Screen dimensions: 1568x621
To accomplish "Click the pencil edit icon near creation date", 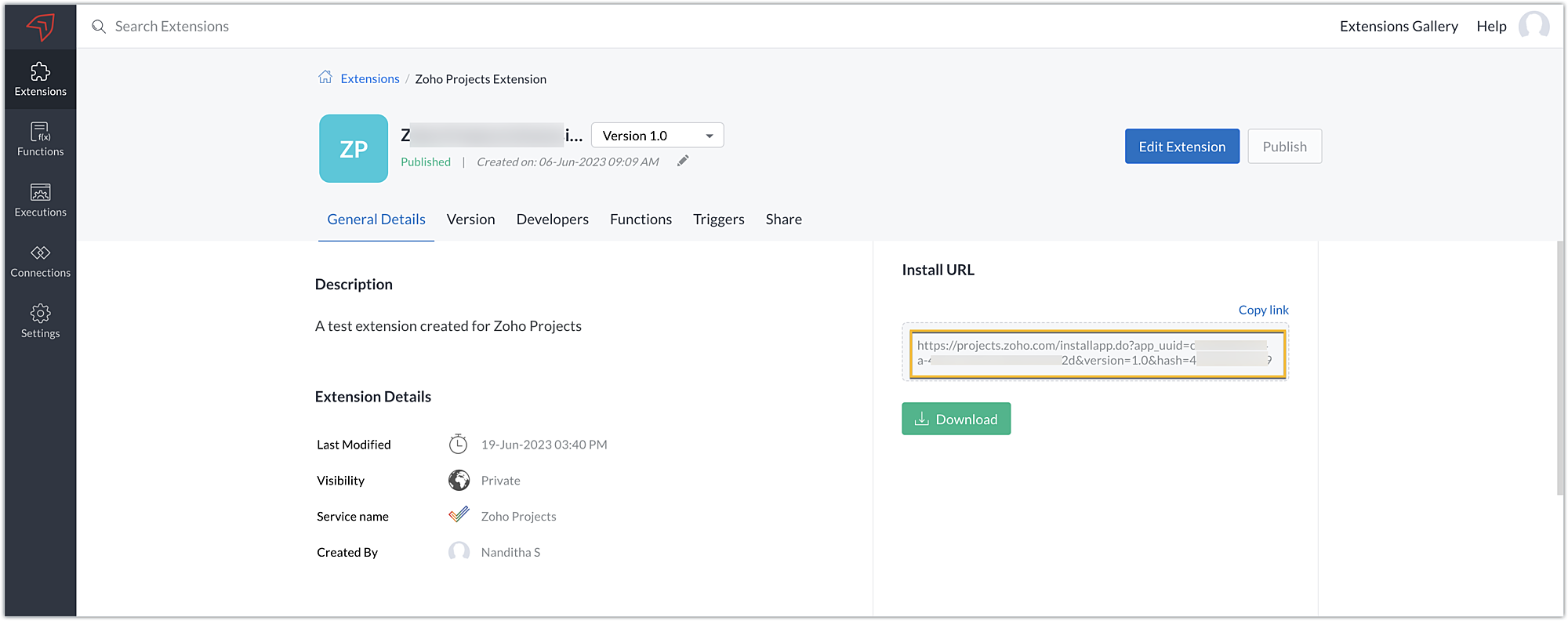I will coord(683,161).
